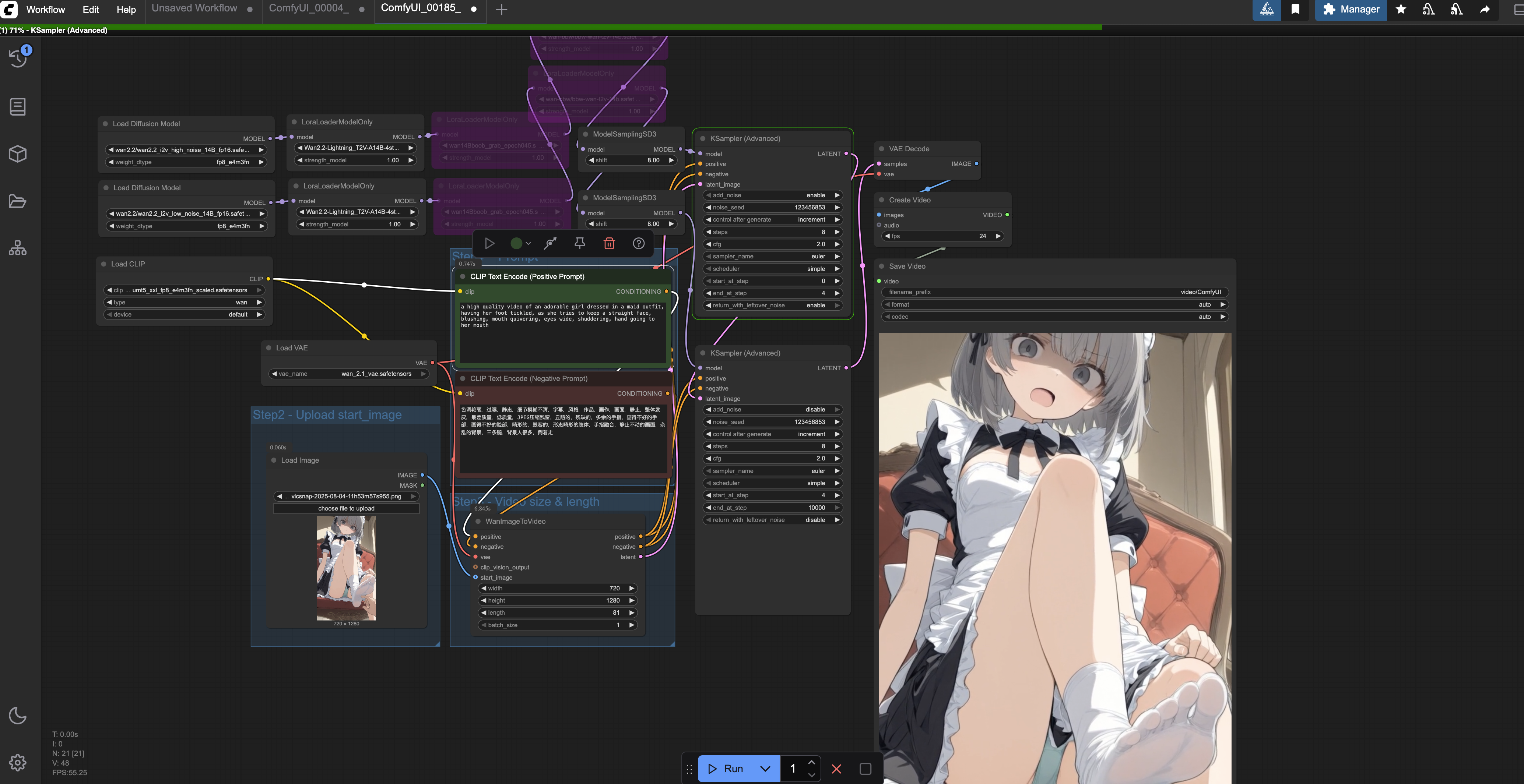
Task: Open node help question-mark icon
Action: (639, 243)
